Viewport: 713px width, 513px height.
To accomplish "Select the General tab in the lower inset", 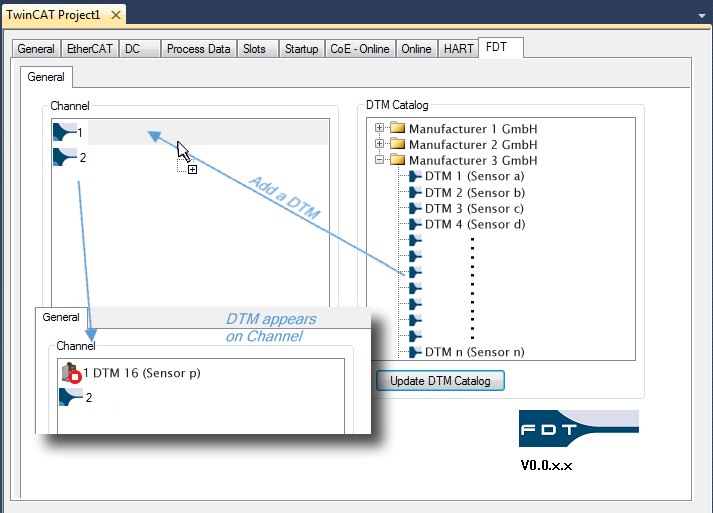I will [x=61, y=317].
